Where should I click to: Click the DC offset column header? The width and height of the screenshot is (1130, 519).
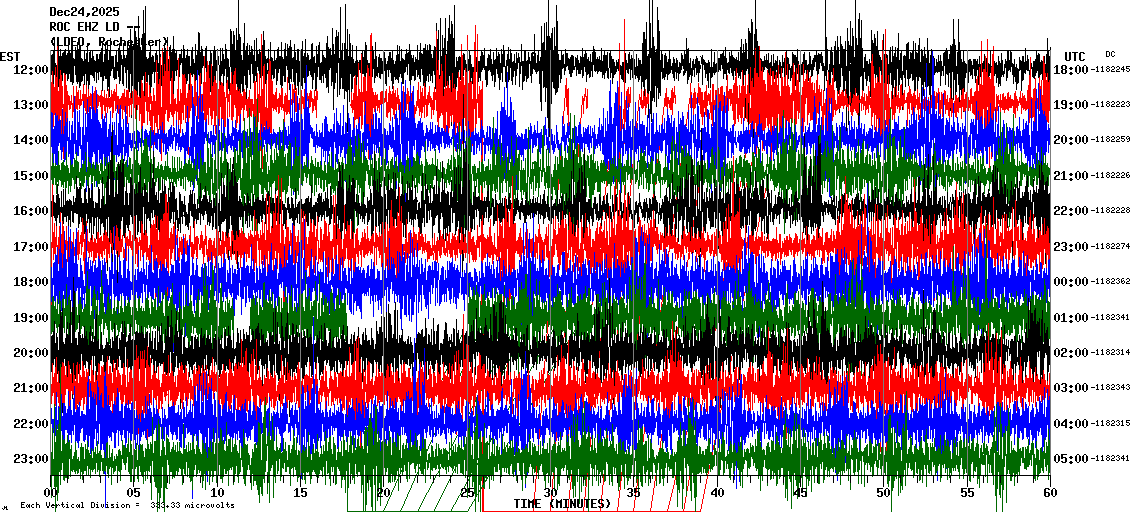[1110, 54]
